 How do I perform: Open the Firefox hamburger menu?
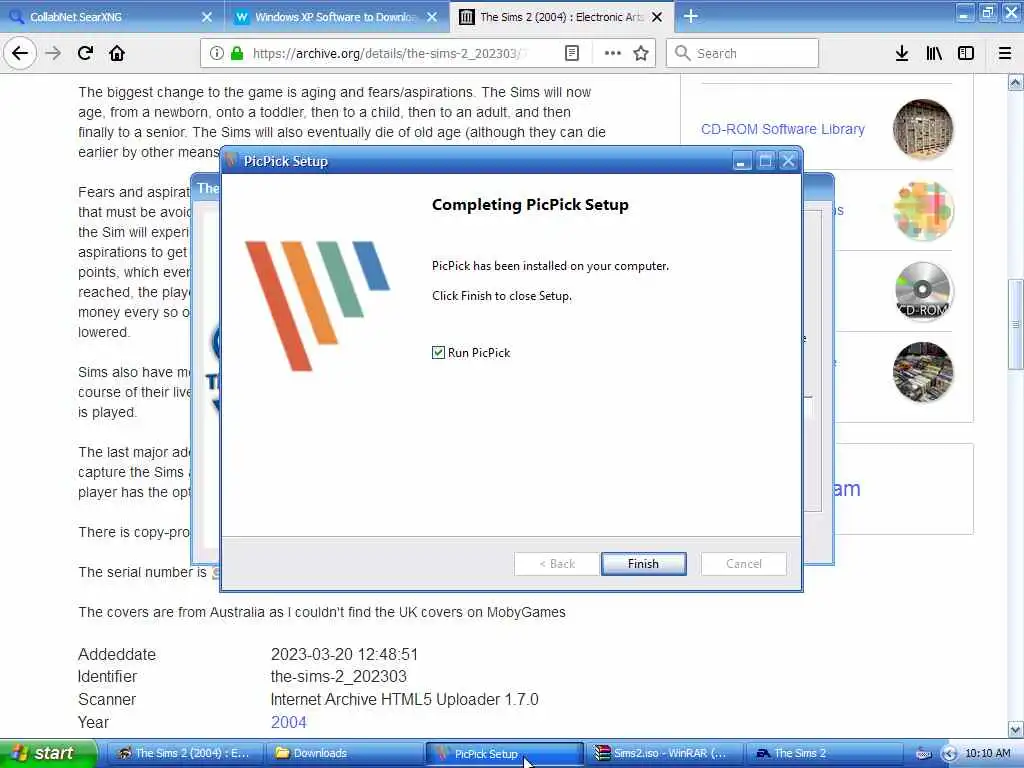tap(1005, 53)
